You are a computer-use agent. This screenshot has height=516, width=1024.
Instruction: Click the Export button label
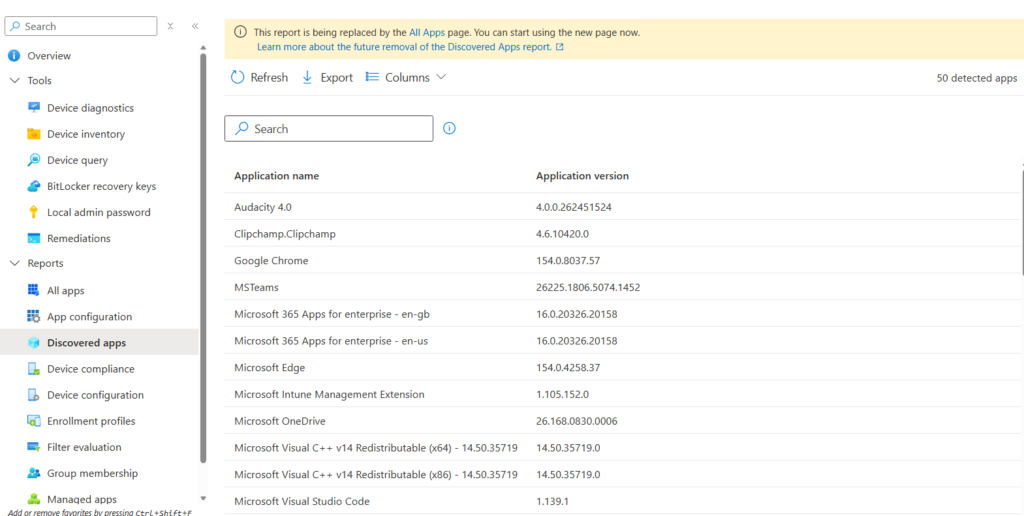pyautogui.click(x=336, y=78)
